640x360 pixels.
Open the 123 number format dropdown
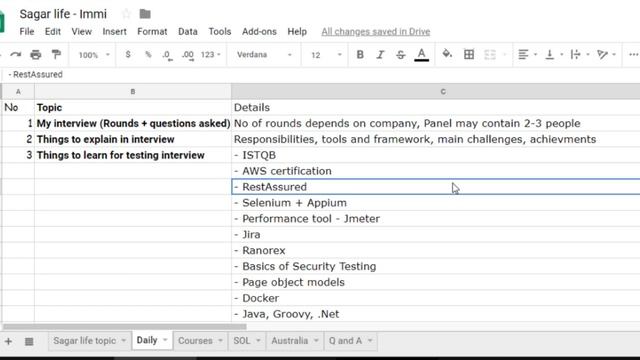211,55
